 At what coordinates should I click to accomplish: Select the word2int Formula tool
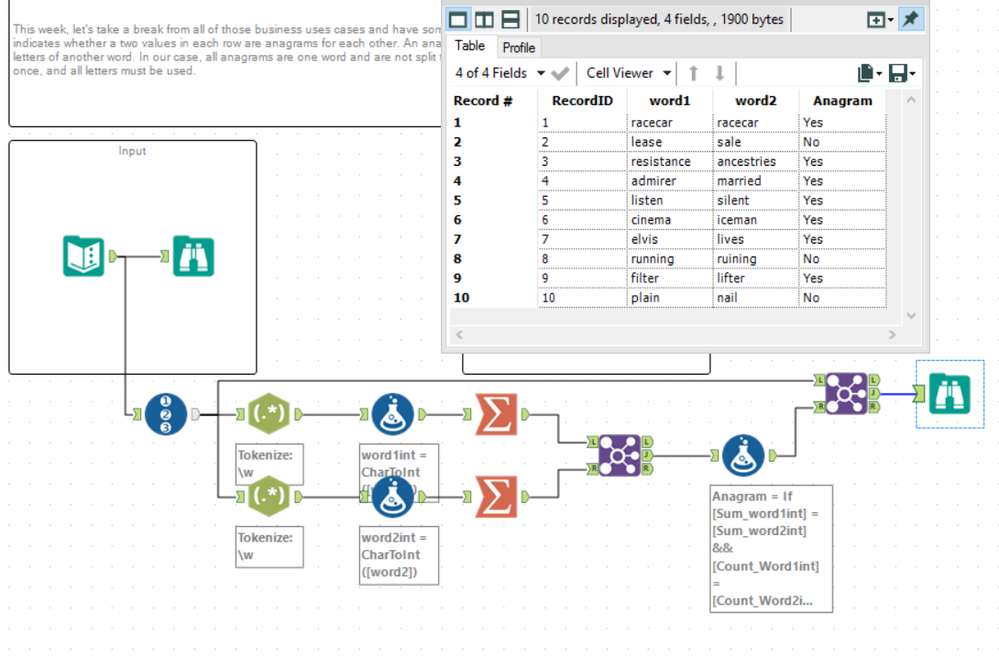[392, 496]
